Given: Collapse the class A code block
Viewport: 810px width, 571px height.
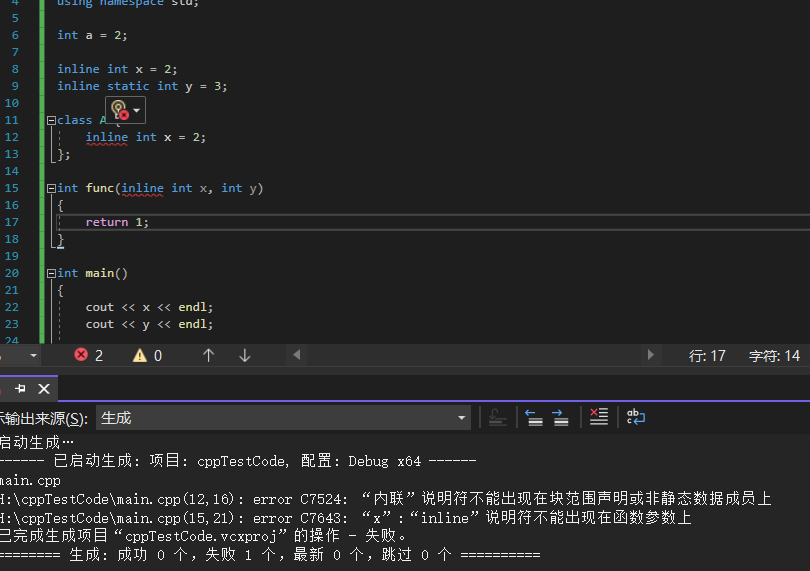Looking at the screenshot, I should 50,120.
